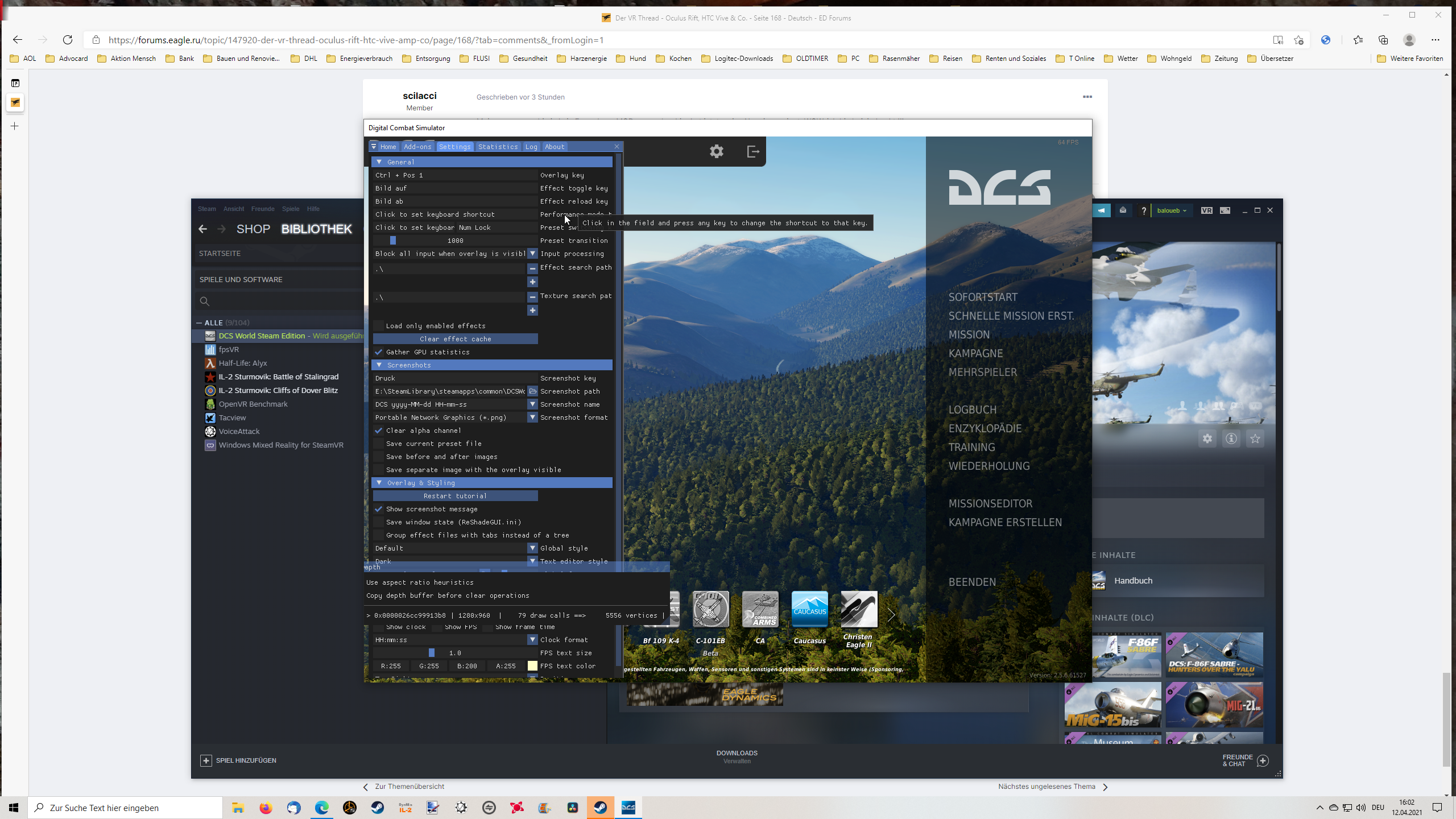
Task: Select the Caucasus module icon
Action: point(809,609)
